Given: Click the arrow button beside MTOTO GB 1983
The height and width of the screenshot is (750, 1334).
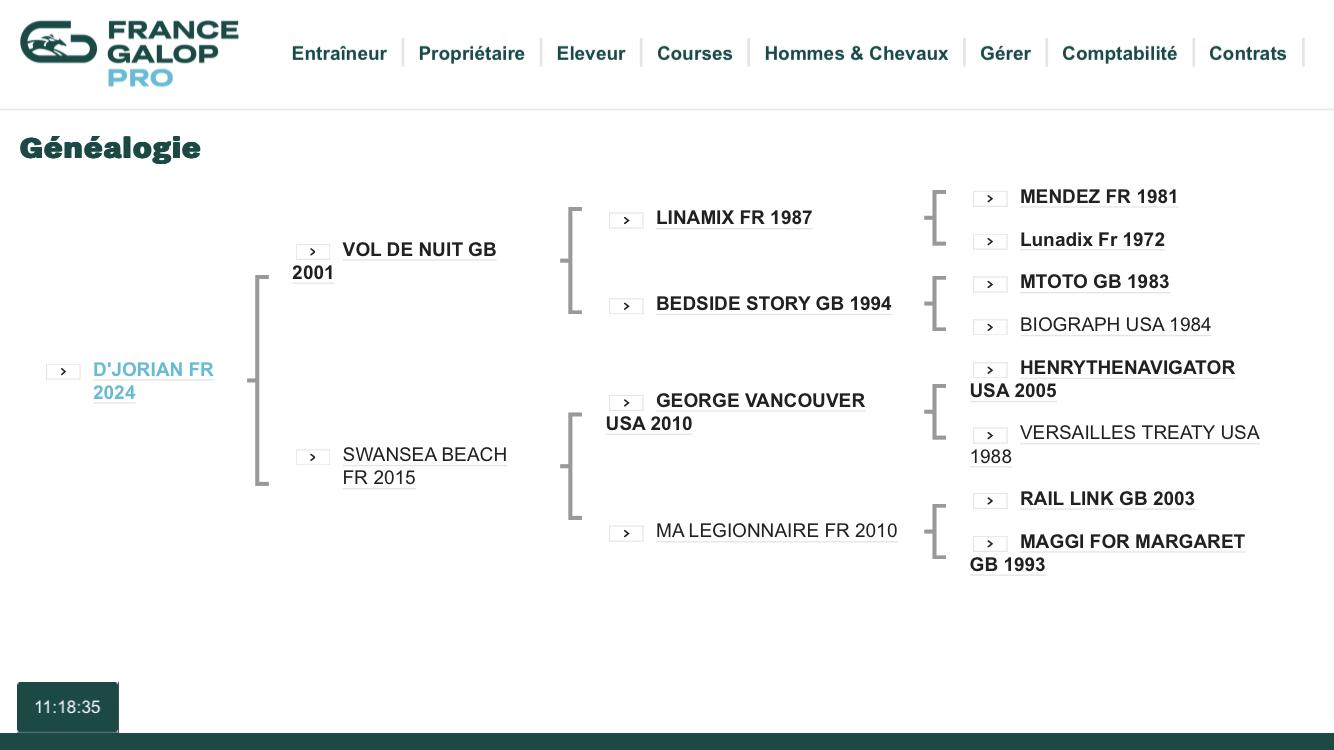Looking at the screenshot, I should coord(990,284).
